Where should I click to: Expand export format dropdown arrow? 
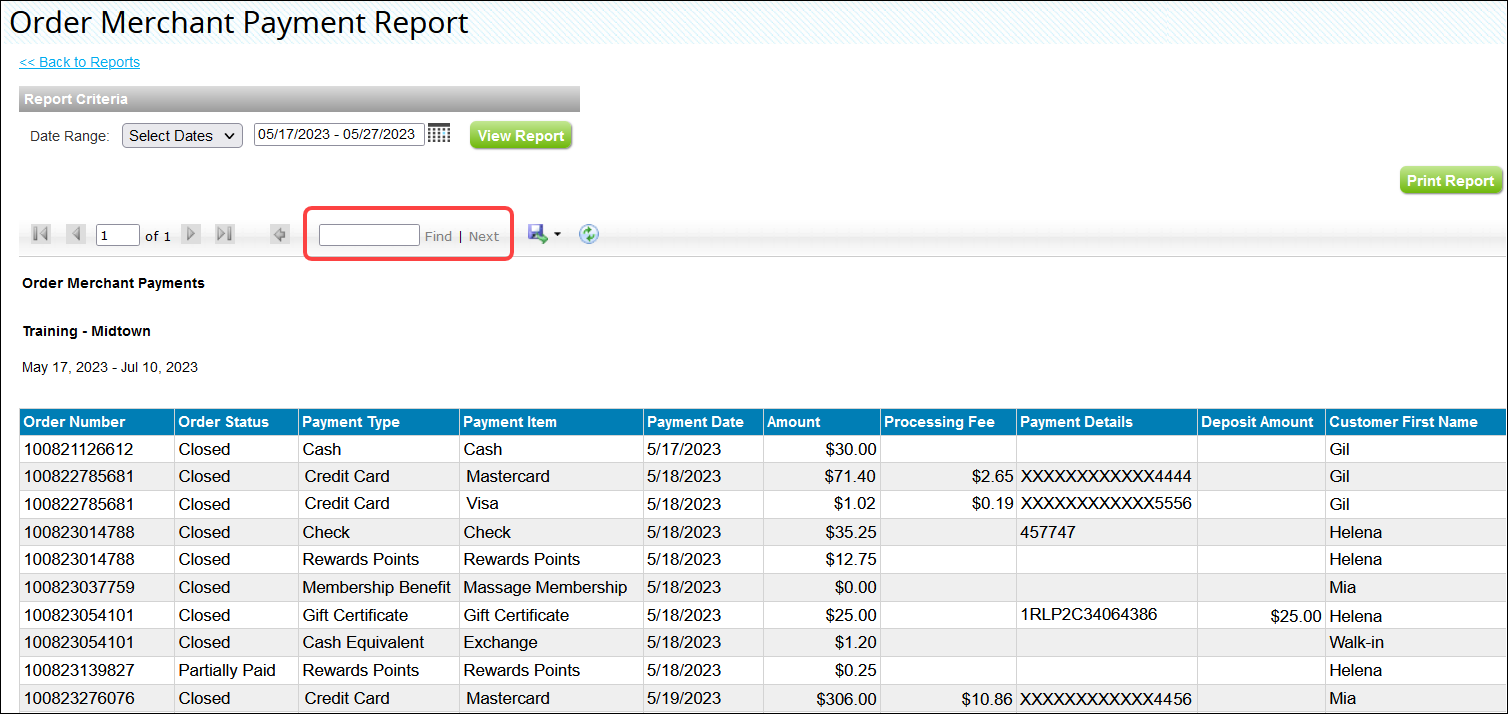557,235
